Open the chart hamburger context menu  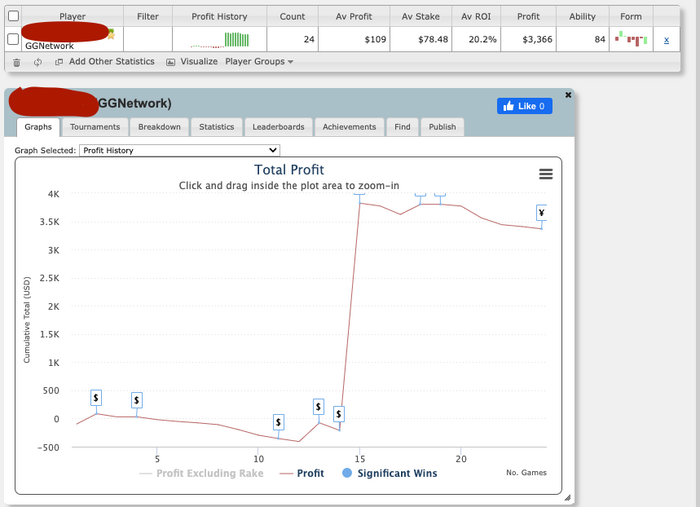(x=546, y=174)
